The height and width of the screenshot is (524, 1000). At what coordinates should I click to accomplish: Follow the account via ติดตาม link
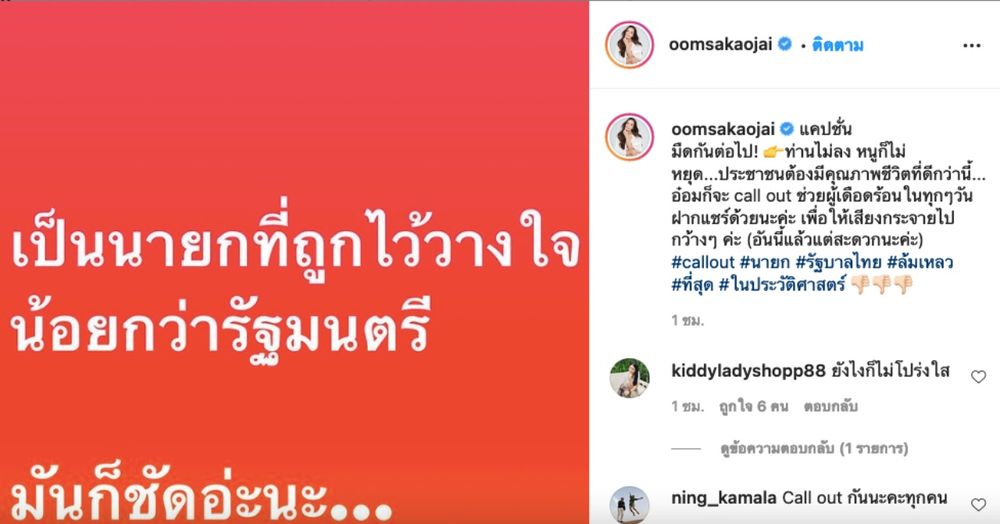click(837, 45)
